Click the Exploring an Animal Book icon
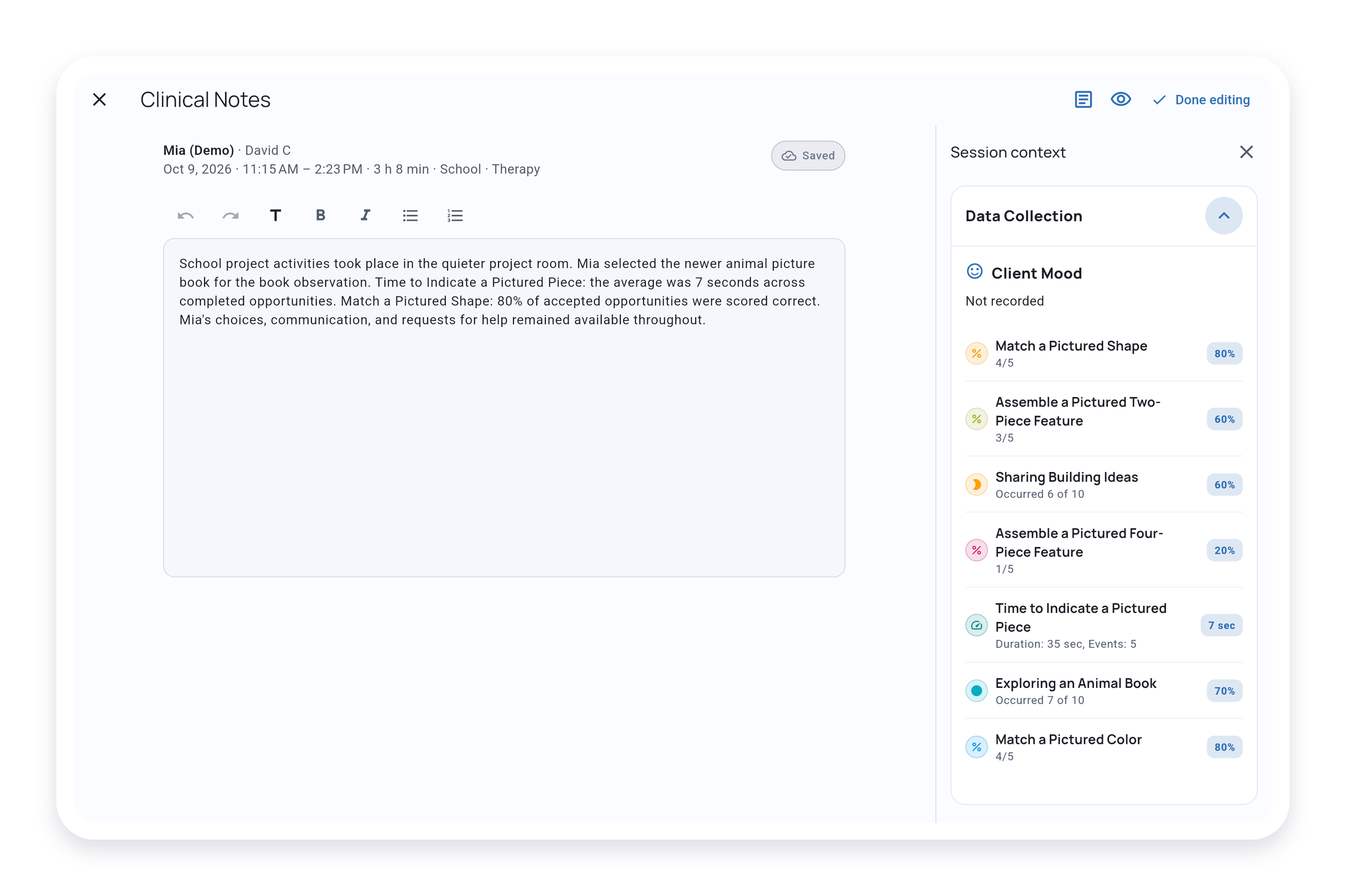Screen dimensions: 1346x896 tap(977, 691)
